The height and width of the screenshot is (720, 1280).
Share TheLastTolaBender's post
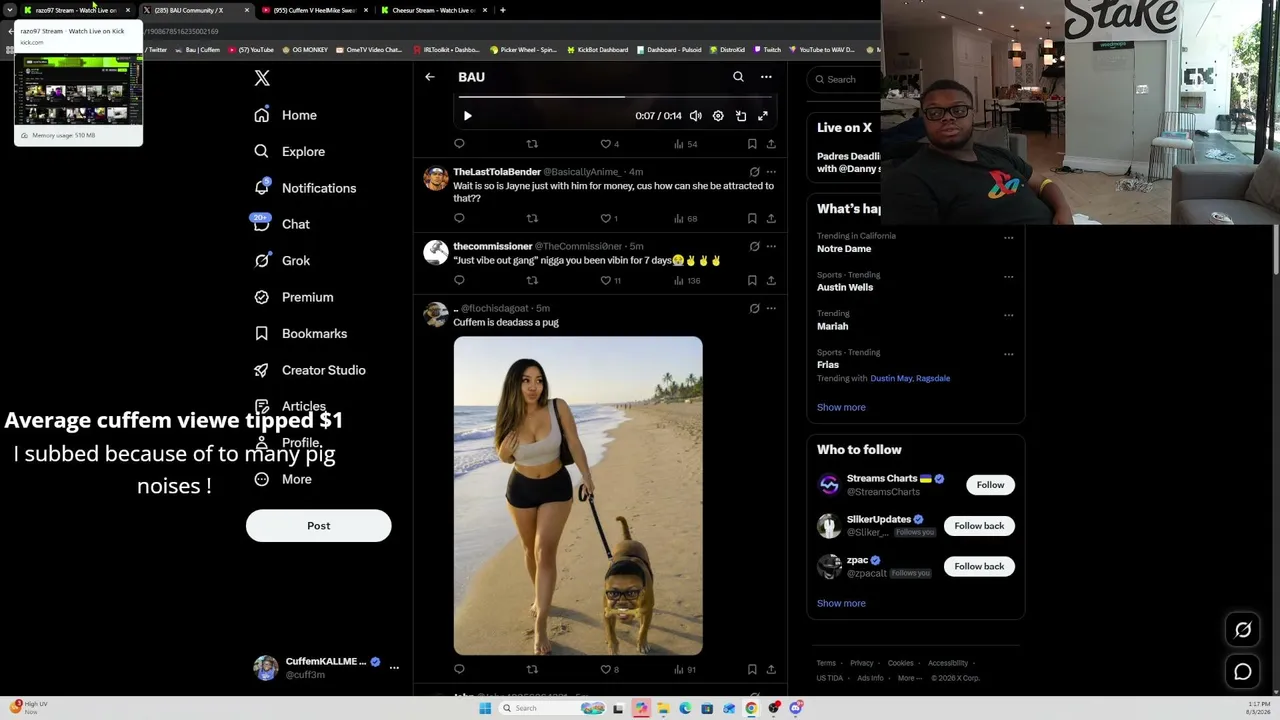[x=771, y=218]
